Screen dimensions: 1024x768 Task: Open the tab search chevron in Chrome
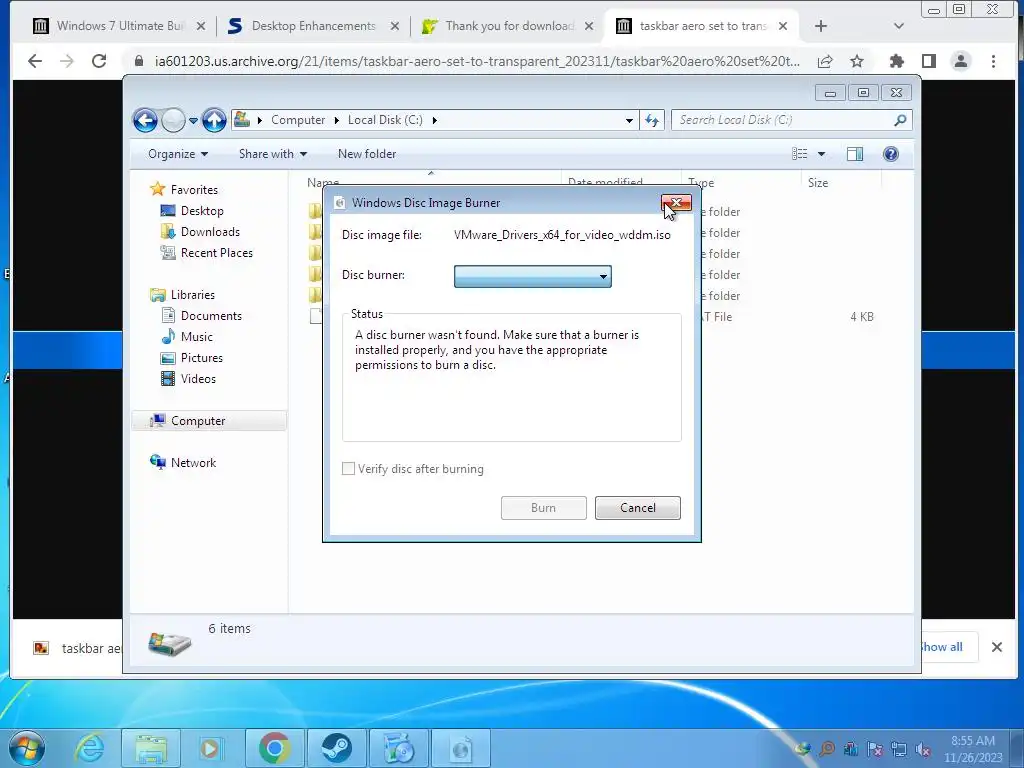tap(899, 26)
